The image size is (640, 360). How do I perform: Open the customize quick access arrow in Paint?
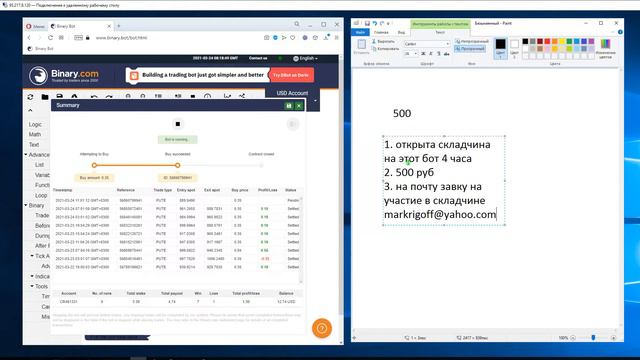coord(388,23)
